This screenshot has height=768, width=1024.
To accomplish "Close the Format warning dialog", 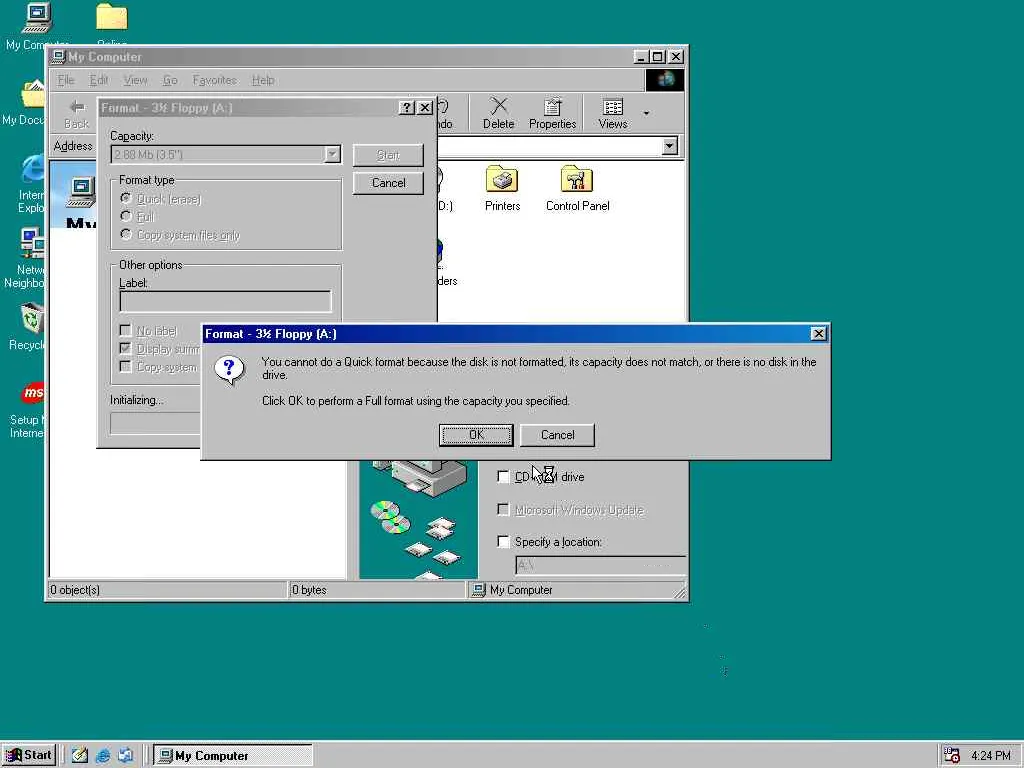I will click(x=818, y=334).
